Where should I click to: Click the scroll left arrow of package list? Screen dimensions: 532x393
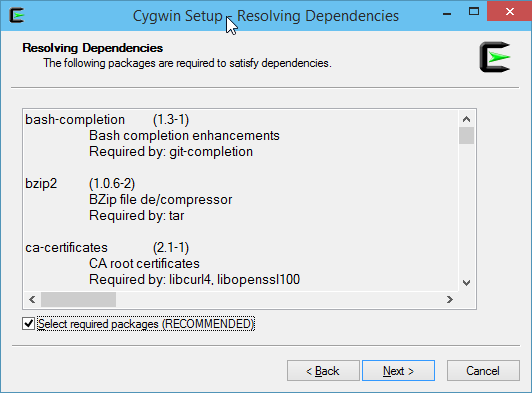pyautogui.click(x=32, y=299)
